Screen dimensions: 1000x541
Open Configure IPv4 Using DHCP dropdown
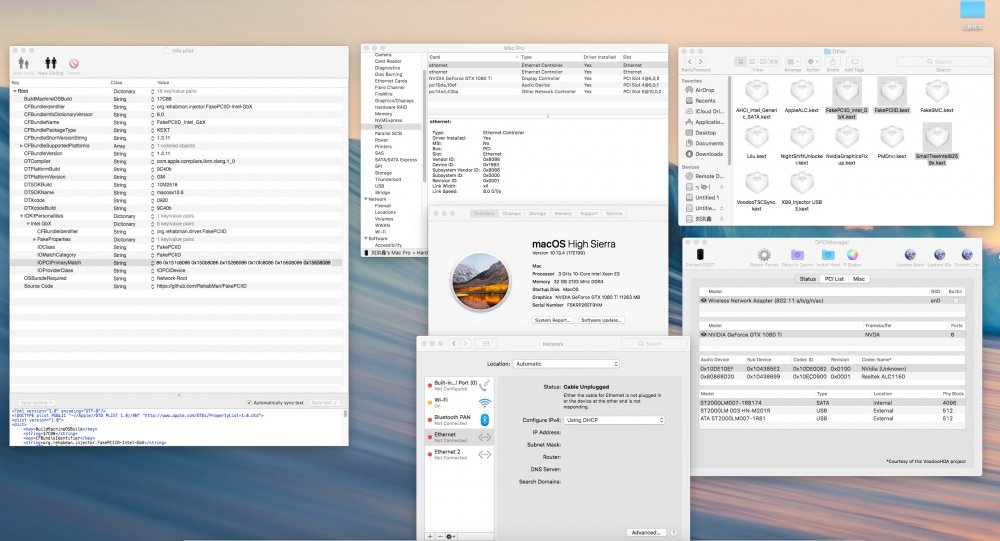coord(615,420)
